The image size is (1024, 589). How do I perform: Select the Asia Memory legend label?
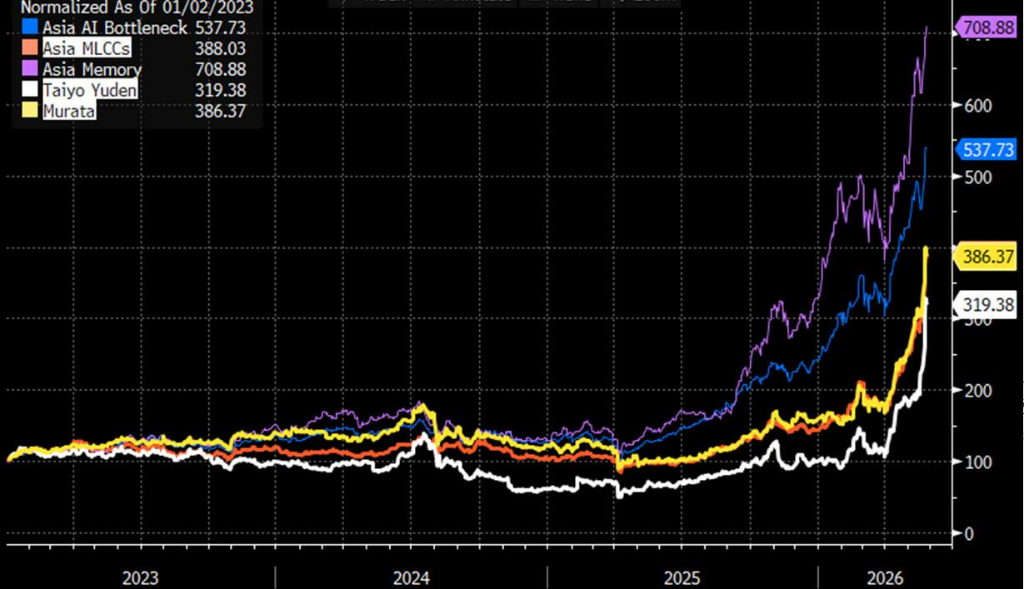92,69
